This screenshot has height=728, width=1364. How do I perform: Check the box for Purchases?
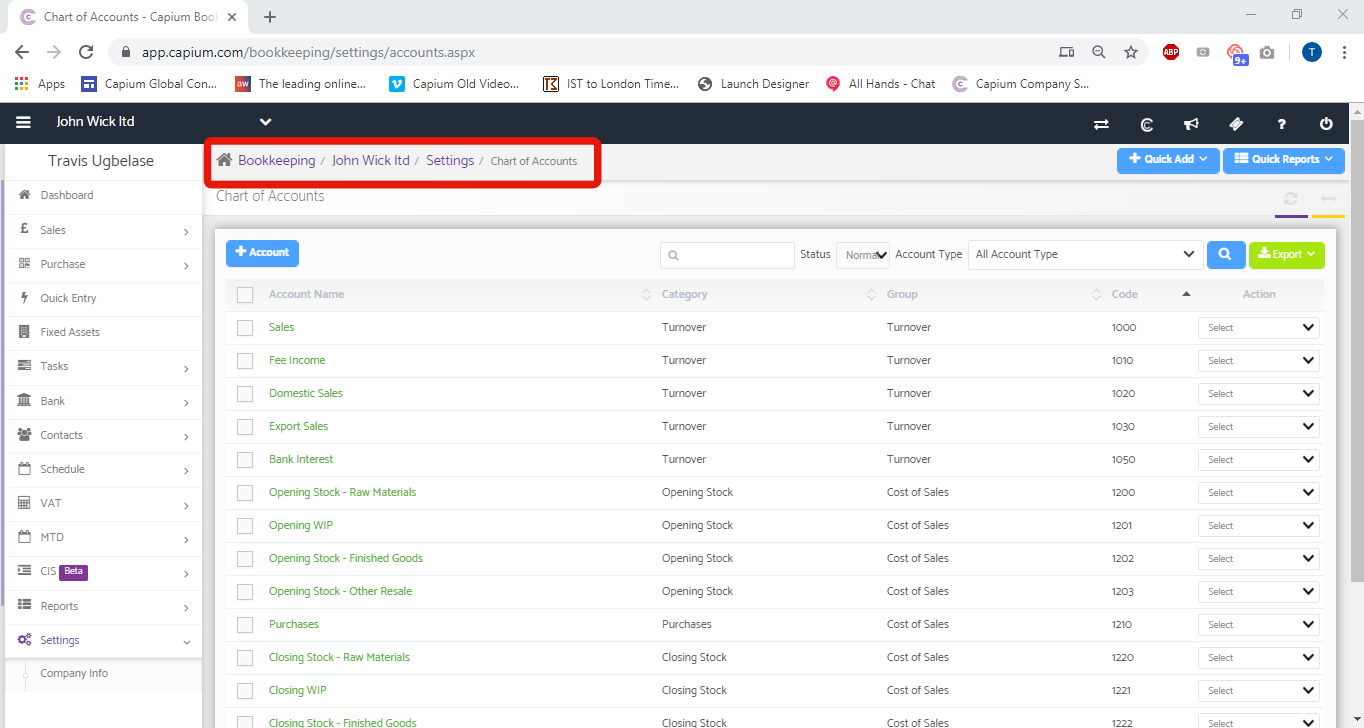coord(245,625)
